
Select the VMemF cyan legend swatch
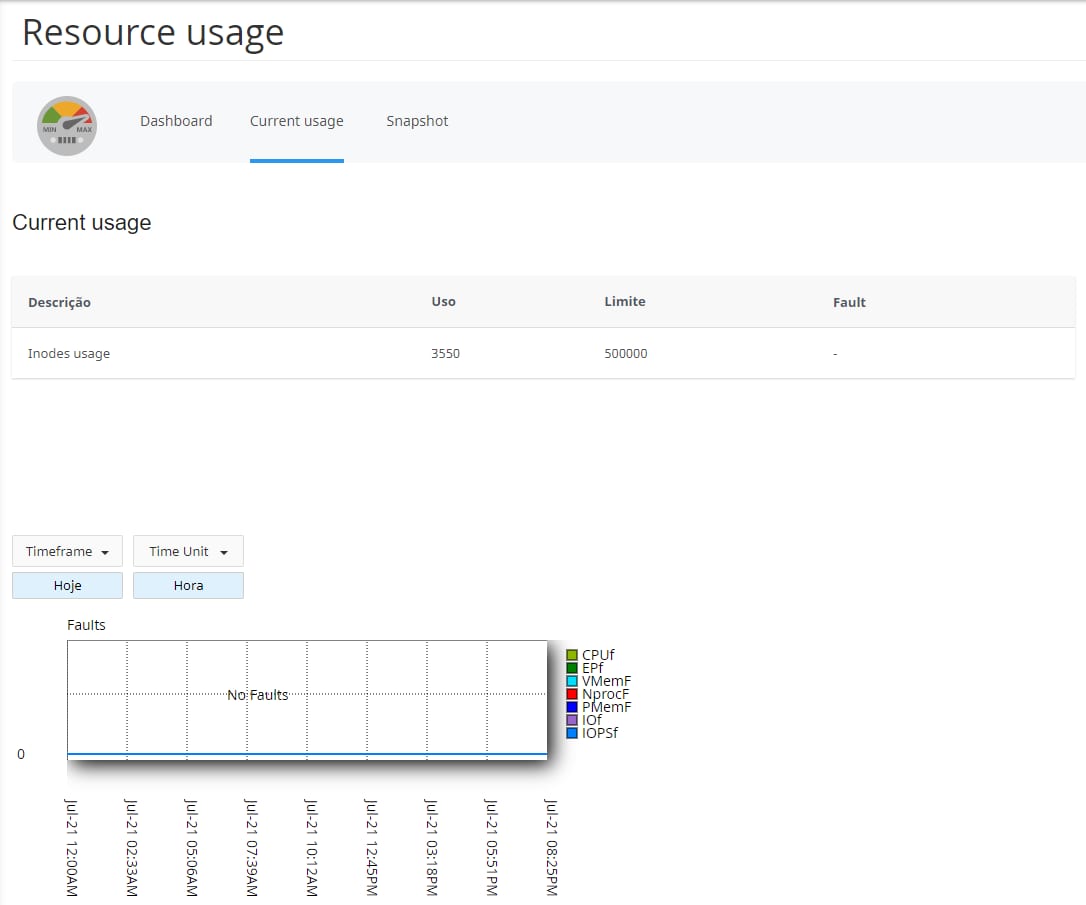572,681
